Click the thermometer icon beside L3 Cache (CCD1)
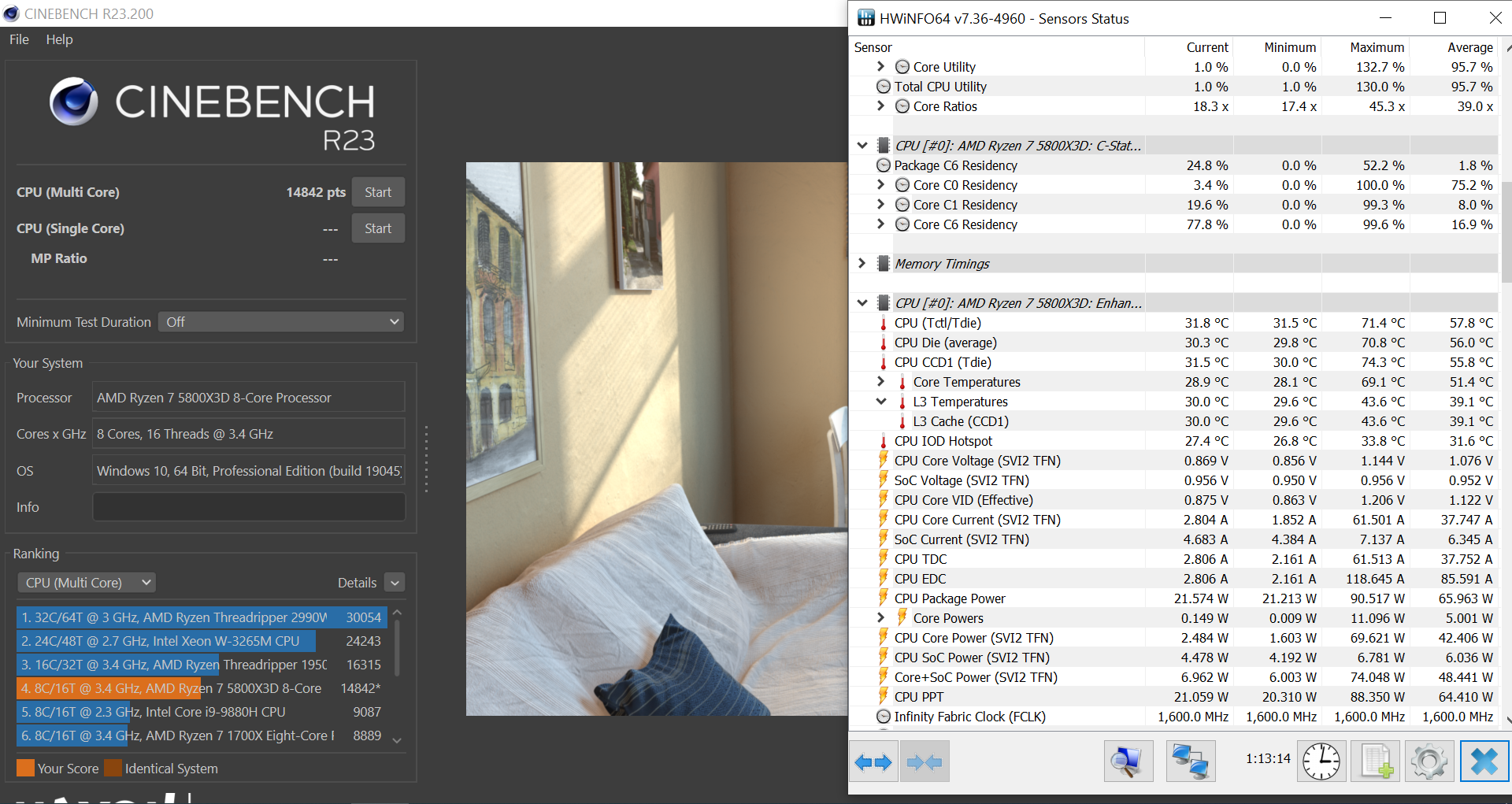The width and height of the screenshot is (1512, 804). (x=902, y=421)
